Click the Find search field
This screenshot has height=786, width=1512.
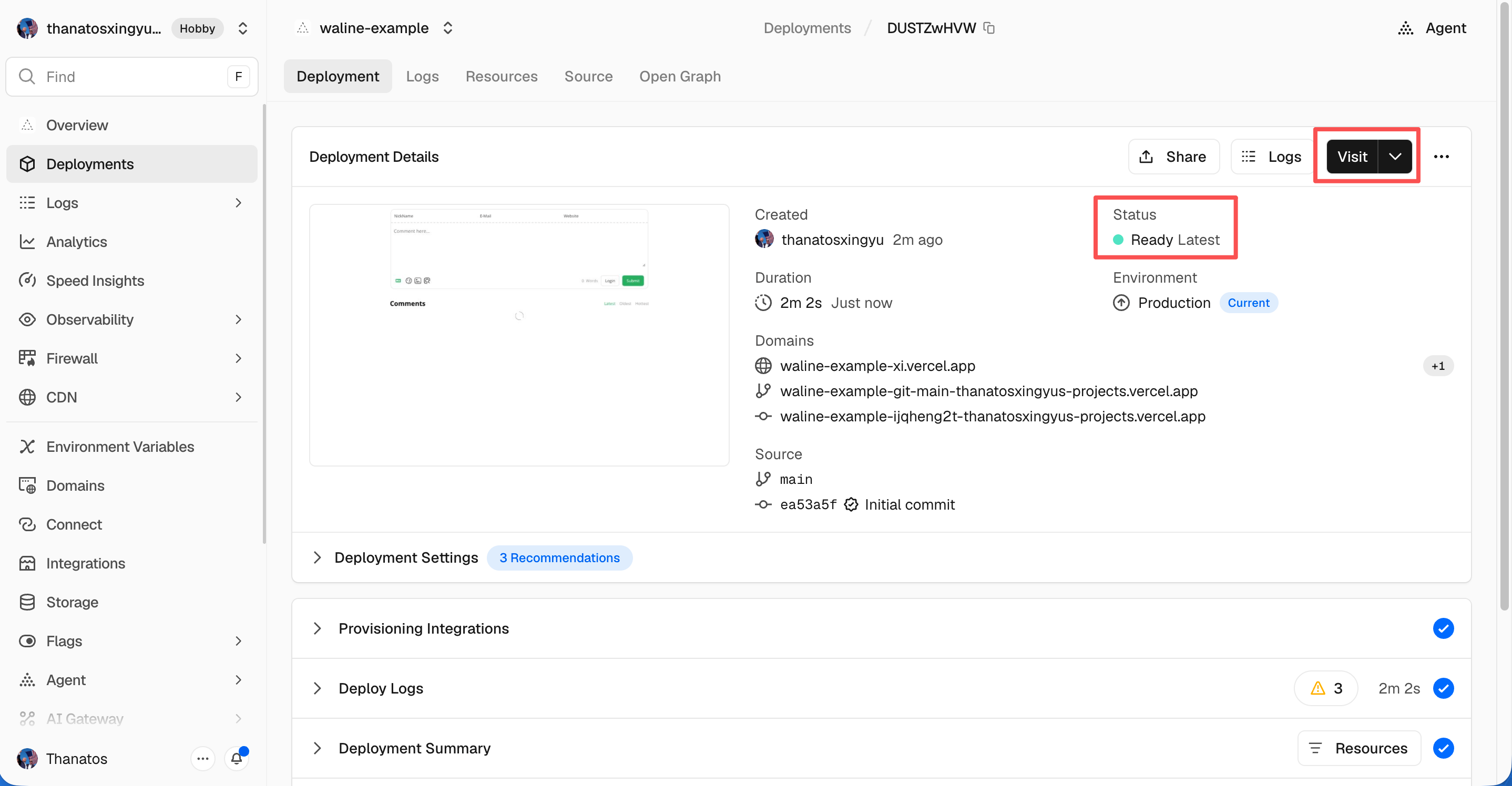coord(131,76)
